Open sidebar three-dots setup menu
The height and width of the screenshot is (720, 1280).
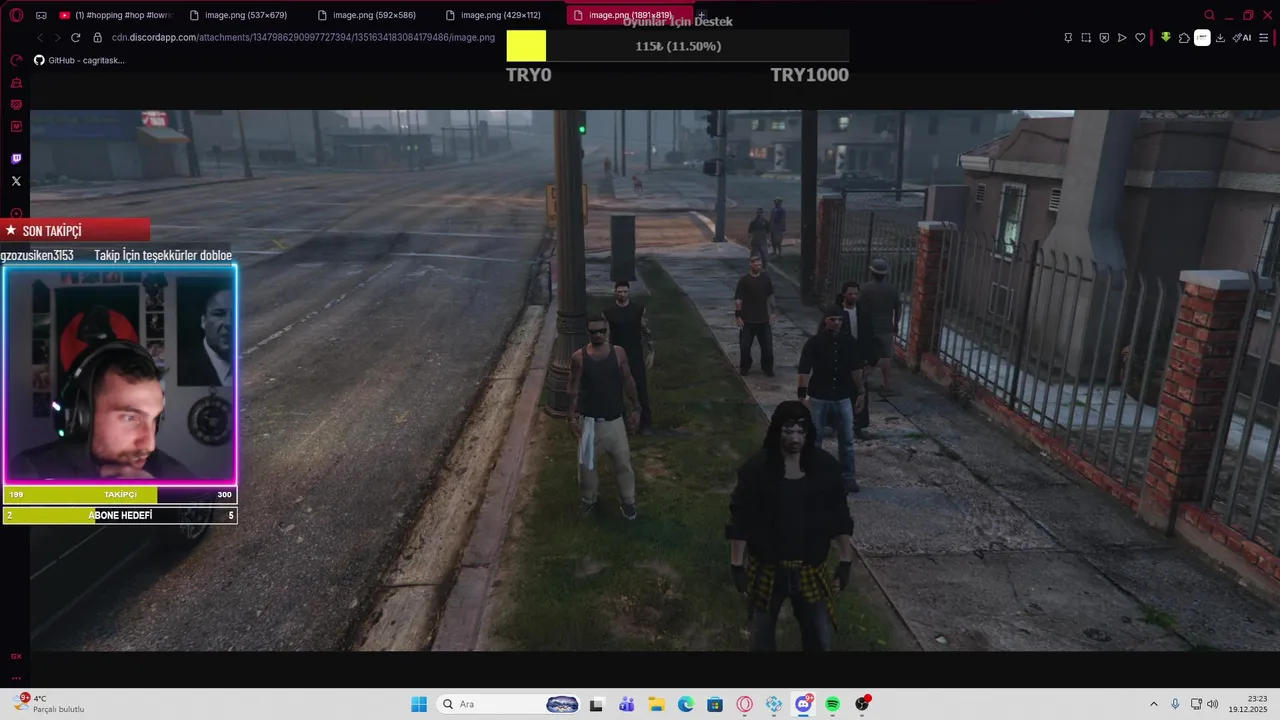coord(16,677)
